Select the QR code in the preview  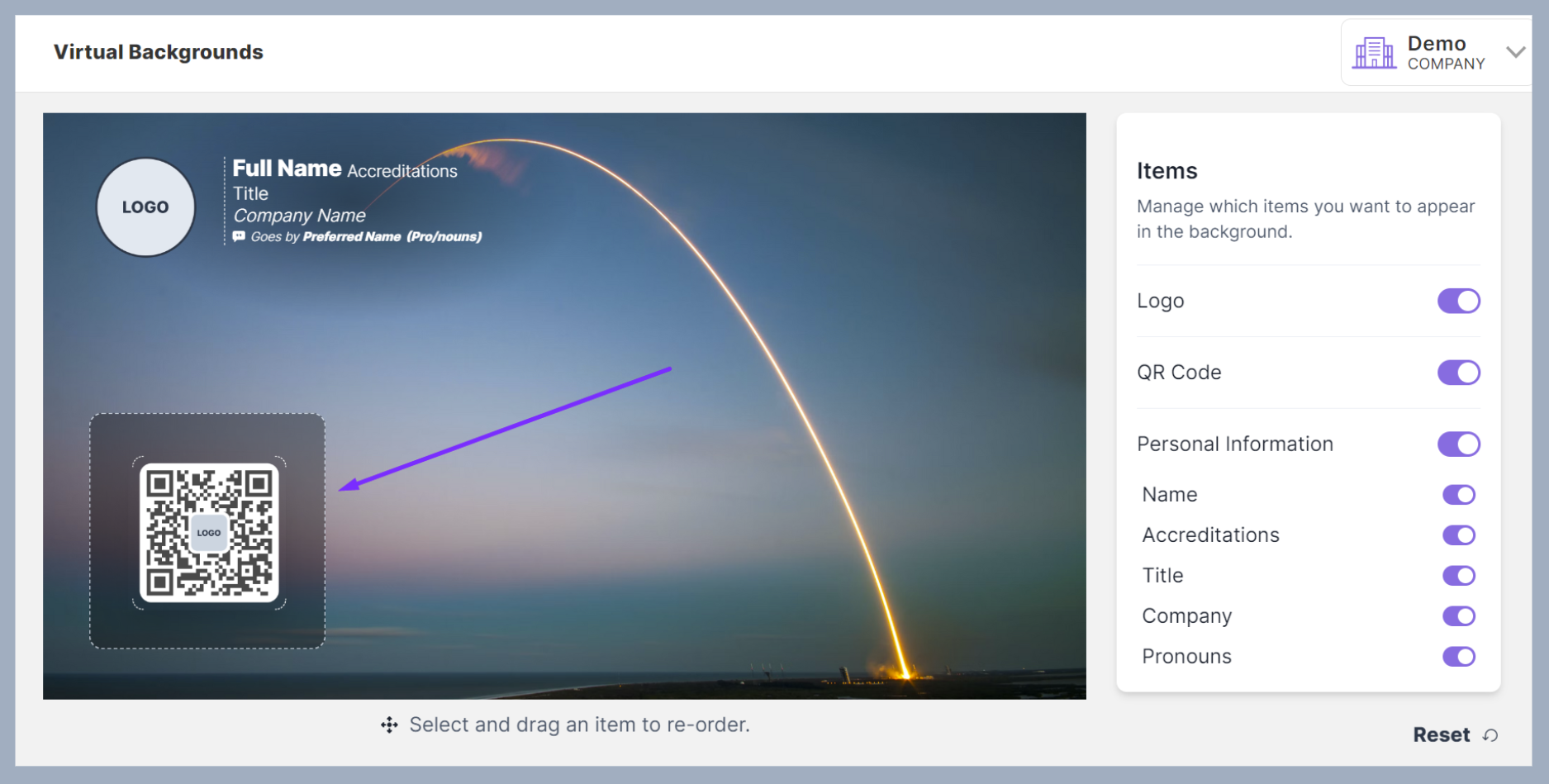tap(209, 532)
